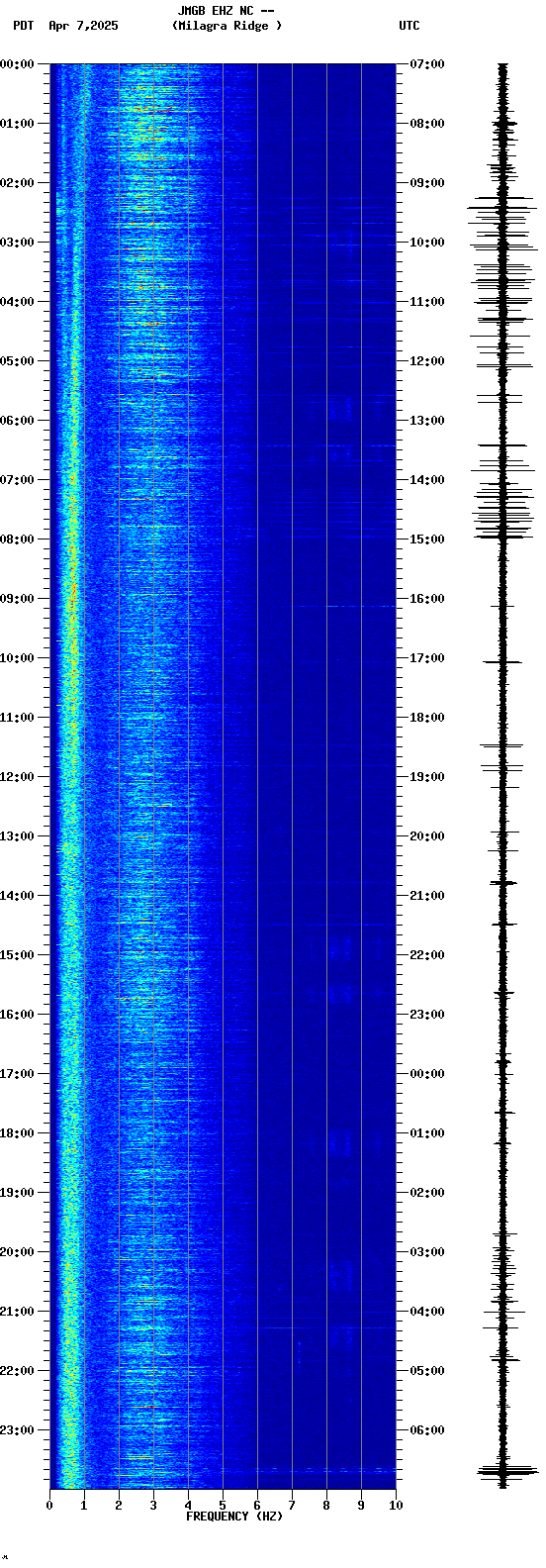
Task: Click the 18:00 label on PDT axis
Action: coord(17,1133)
